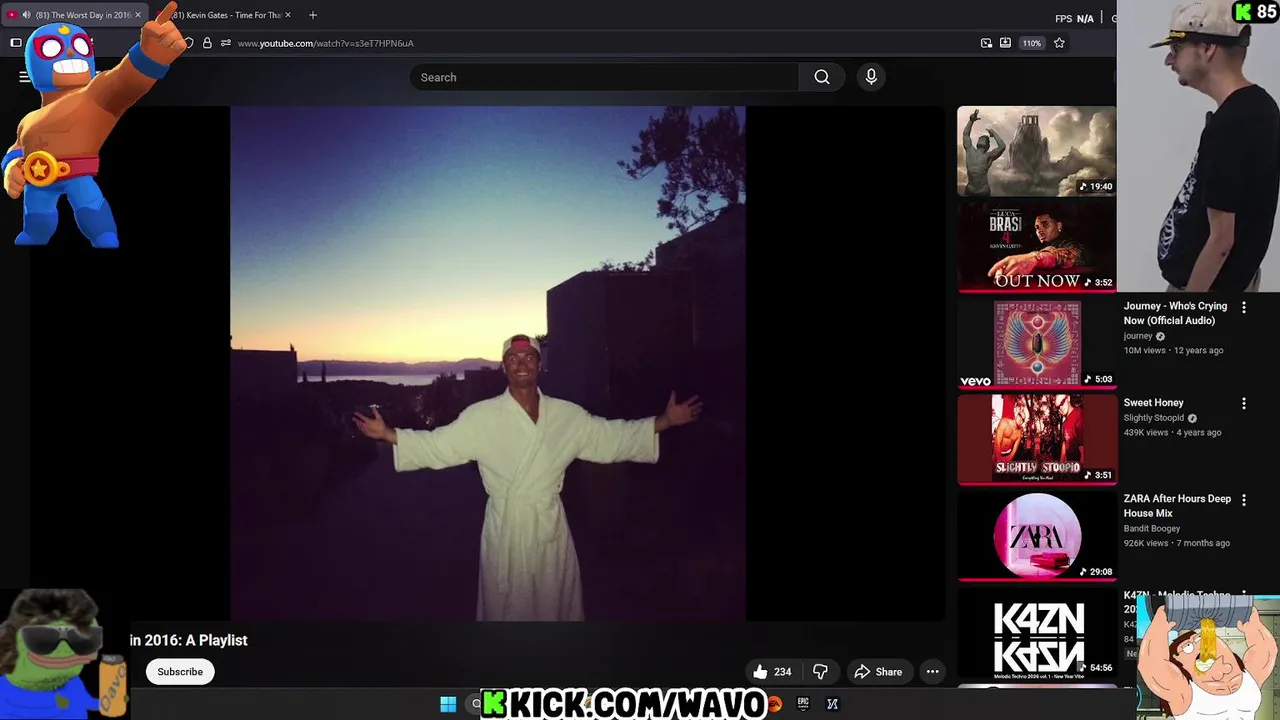Close the 'The Worst Day in 2016' tab

tap(138, 15)
